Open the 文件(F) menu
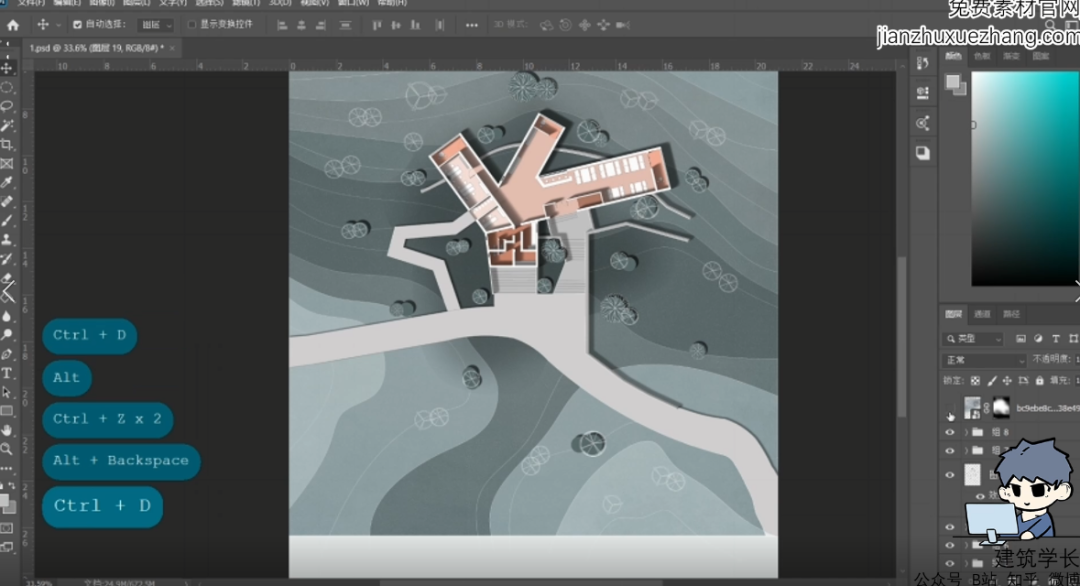 point(30,3)
